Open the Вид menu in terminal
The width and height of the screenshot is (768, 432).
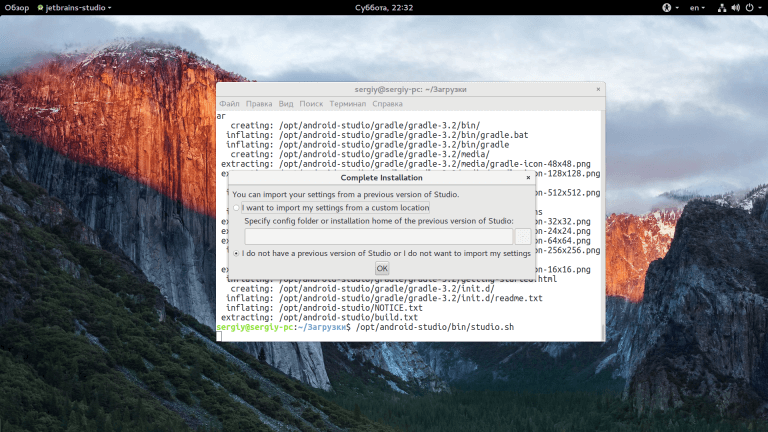(x=286, y=104)
